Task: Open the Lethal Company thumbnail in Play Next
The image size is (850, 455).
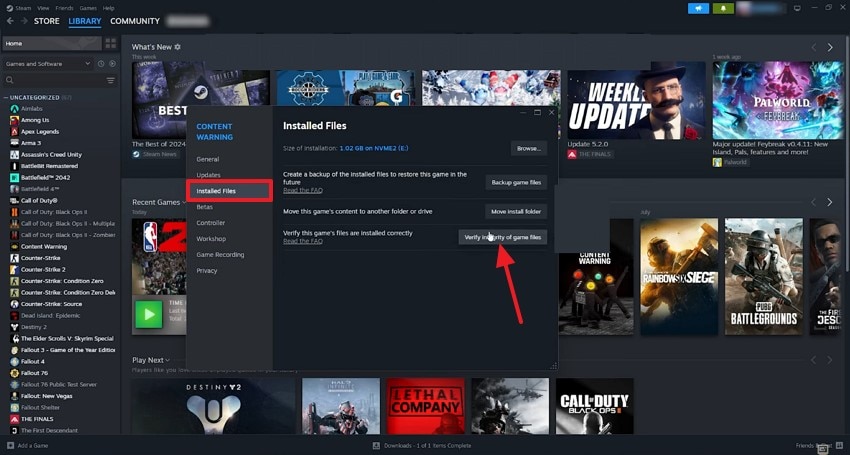Action: pyautogui.click(x=425, y=406)
